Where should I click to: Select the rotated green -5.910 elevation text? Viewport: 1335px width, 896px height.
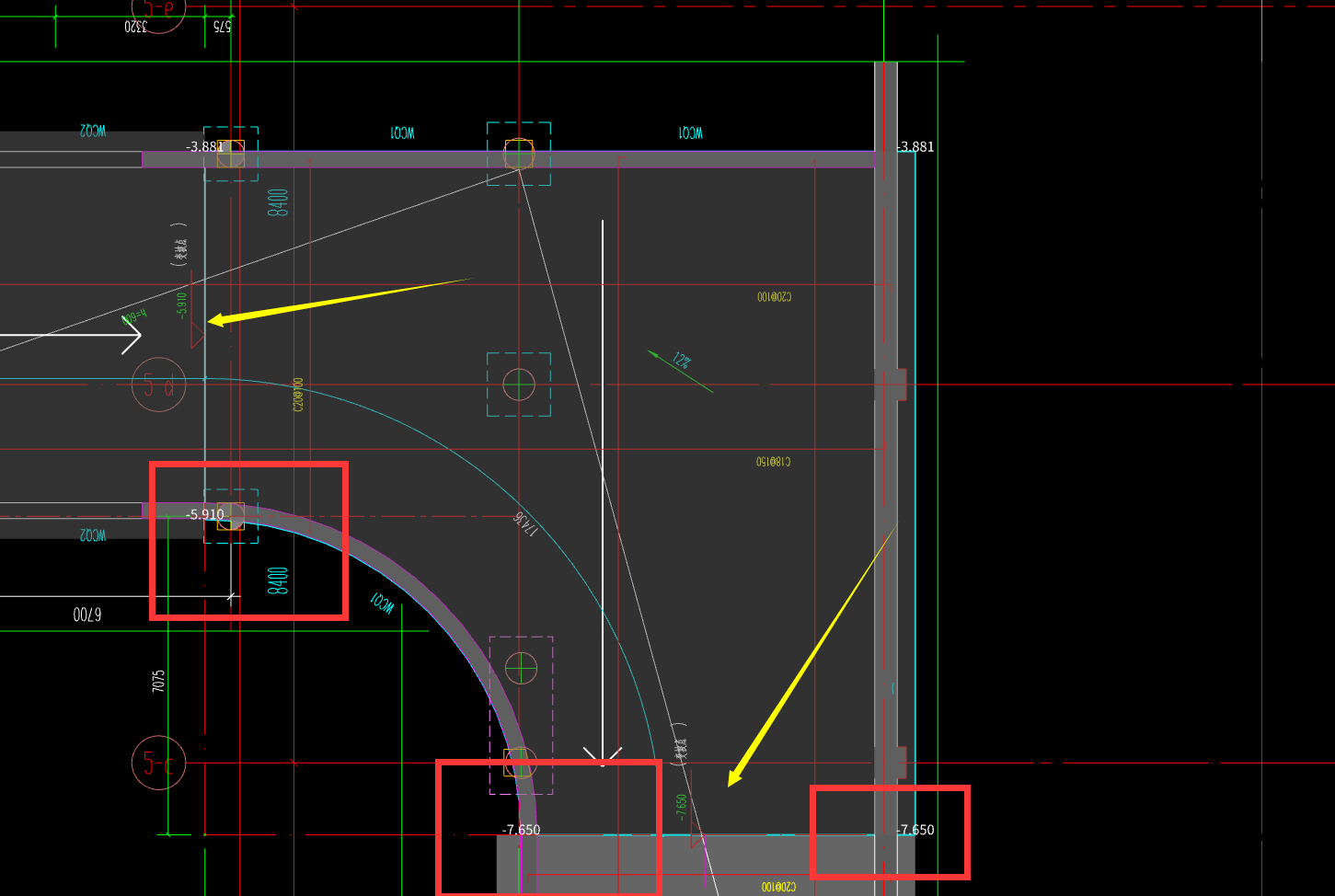click(182, 304)
